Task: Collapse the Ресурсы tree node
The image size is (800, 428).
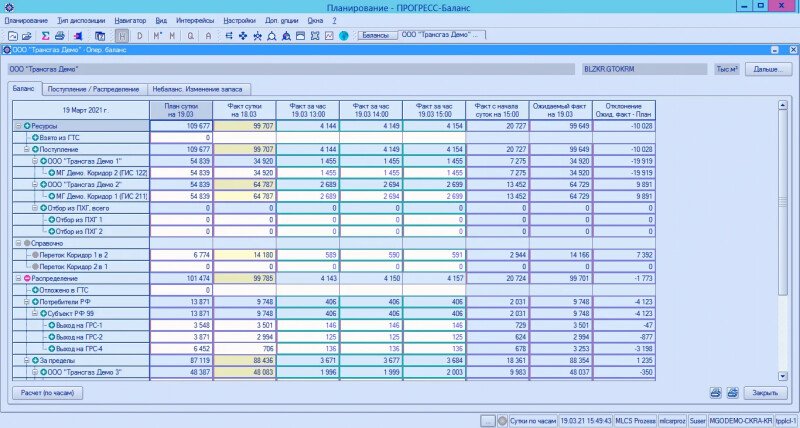Action: [17, 126]
